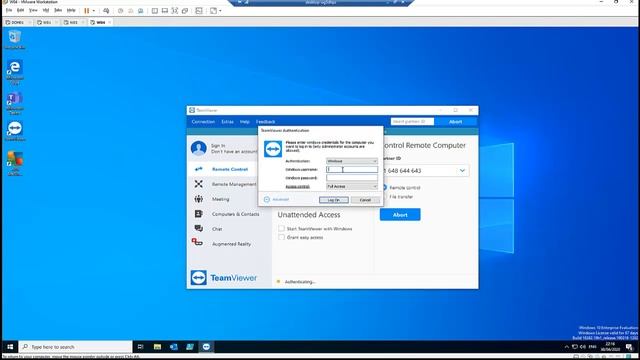Viewport: 640px width, 360px height.
Task: Click the VMware take snapshot icon
Action: click(x=120, y=11)
